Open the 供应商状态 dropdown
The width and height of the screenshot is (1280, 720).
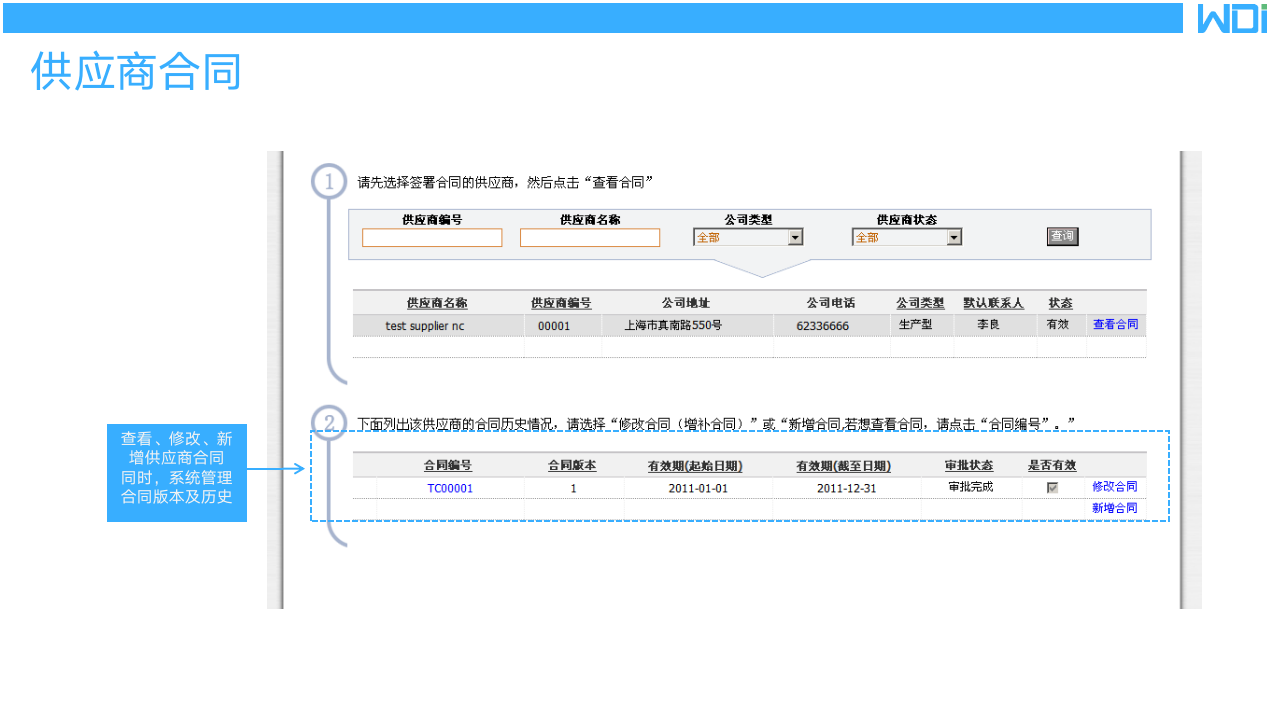pyautogui.click(x=907, y=236)
